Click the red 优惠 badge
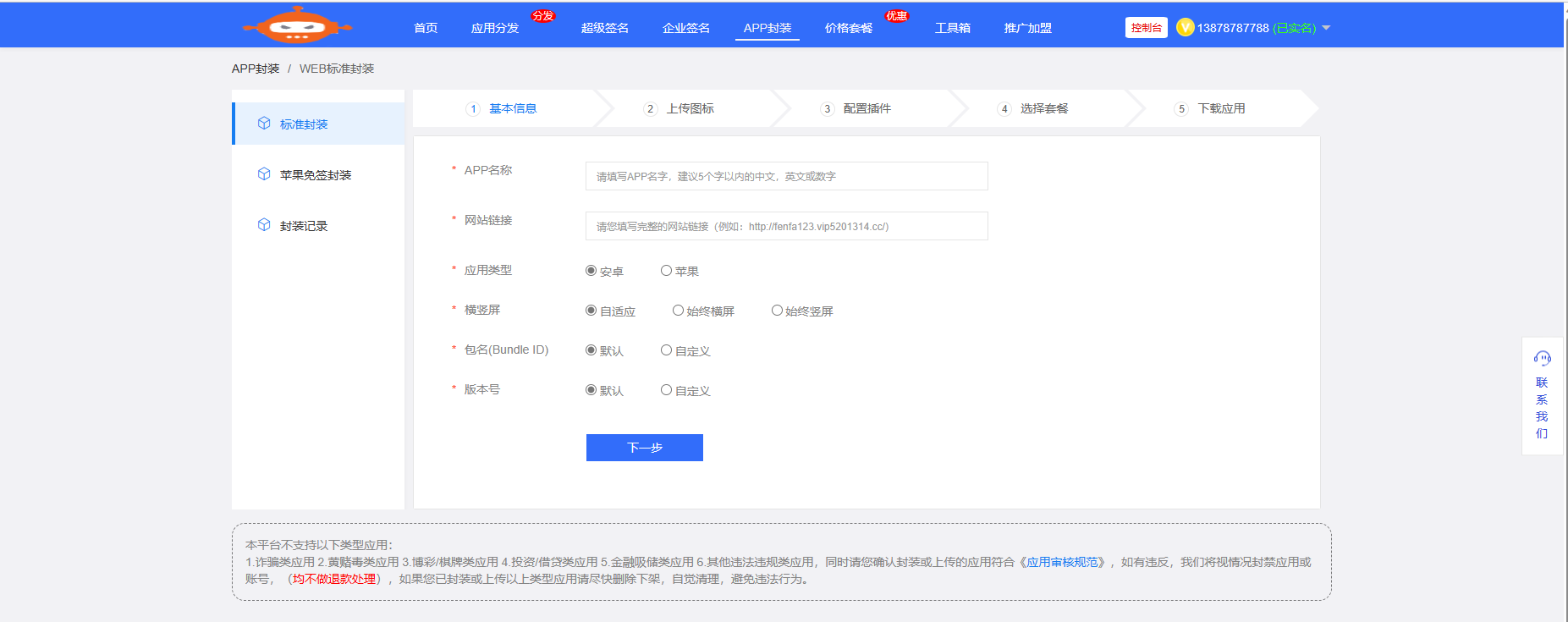The height and width of the screenshot is (622, 1568). 896,16
